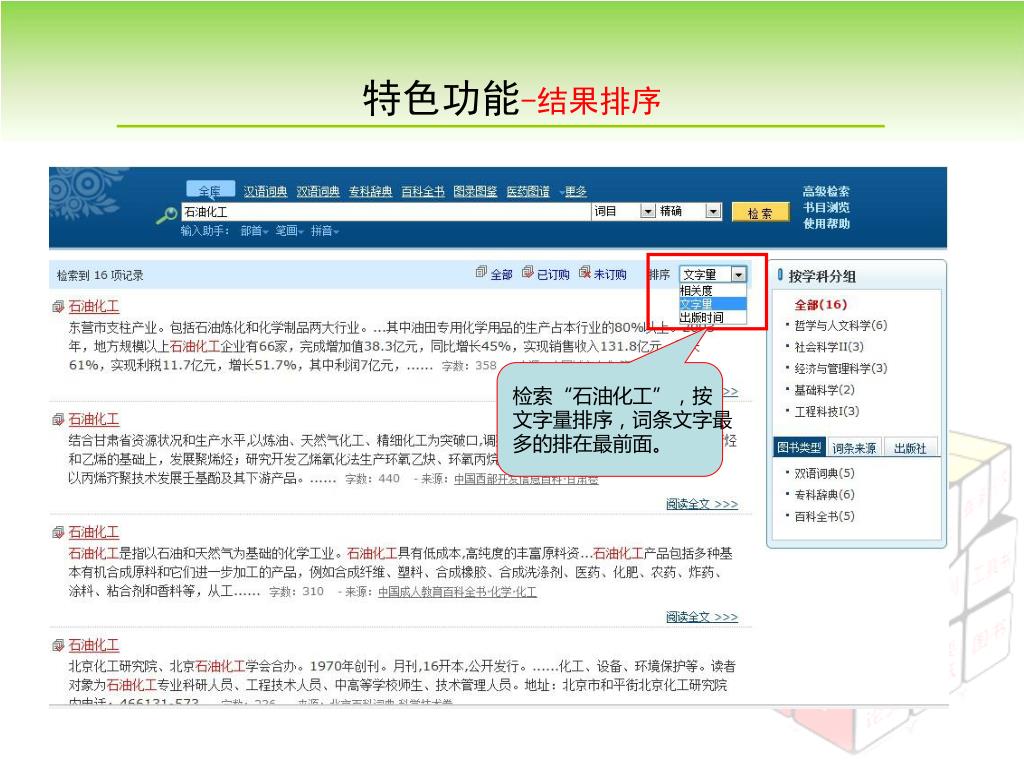Filter by 专科辞典(6) book type
This screenshot has width=1024, height=768.
[824, 495]
